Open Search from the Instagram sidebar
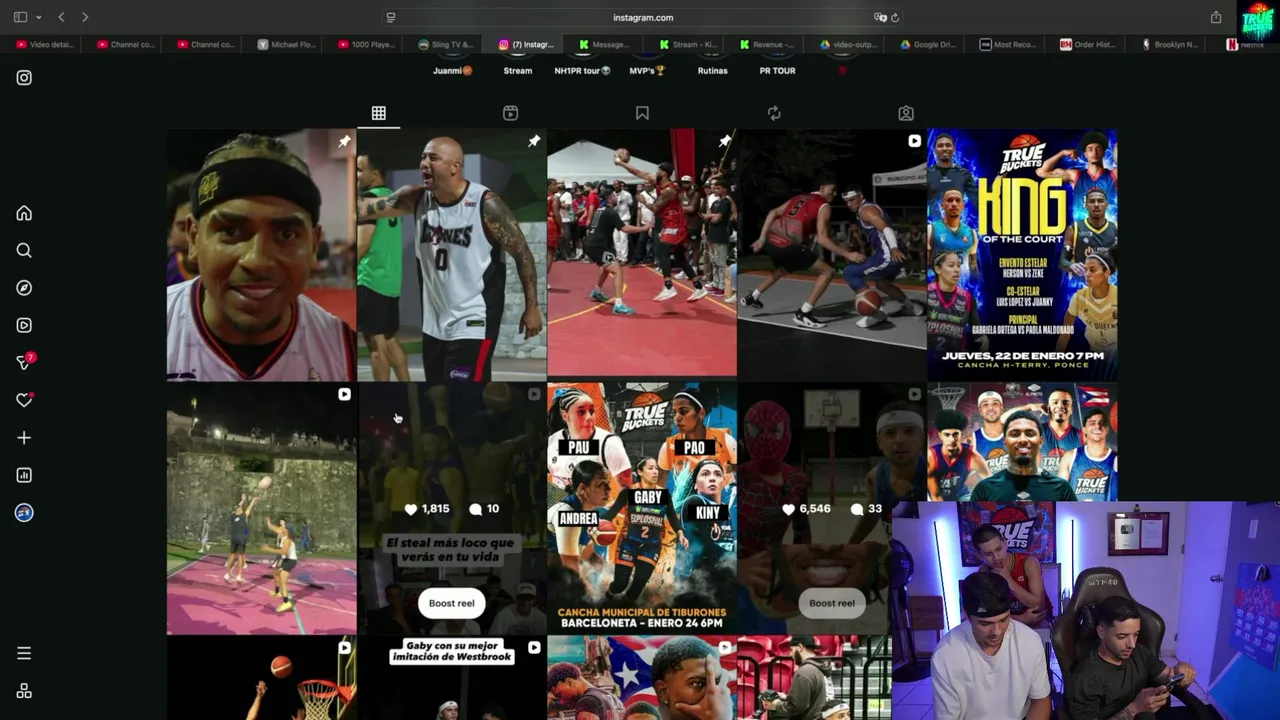This screenshot has height=720, width=1280. (24, 251)
